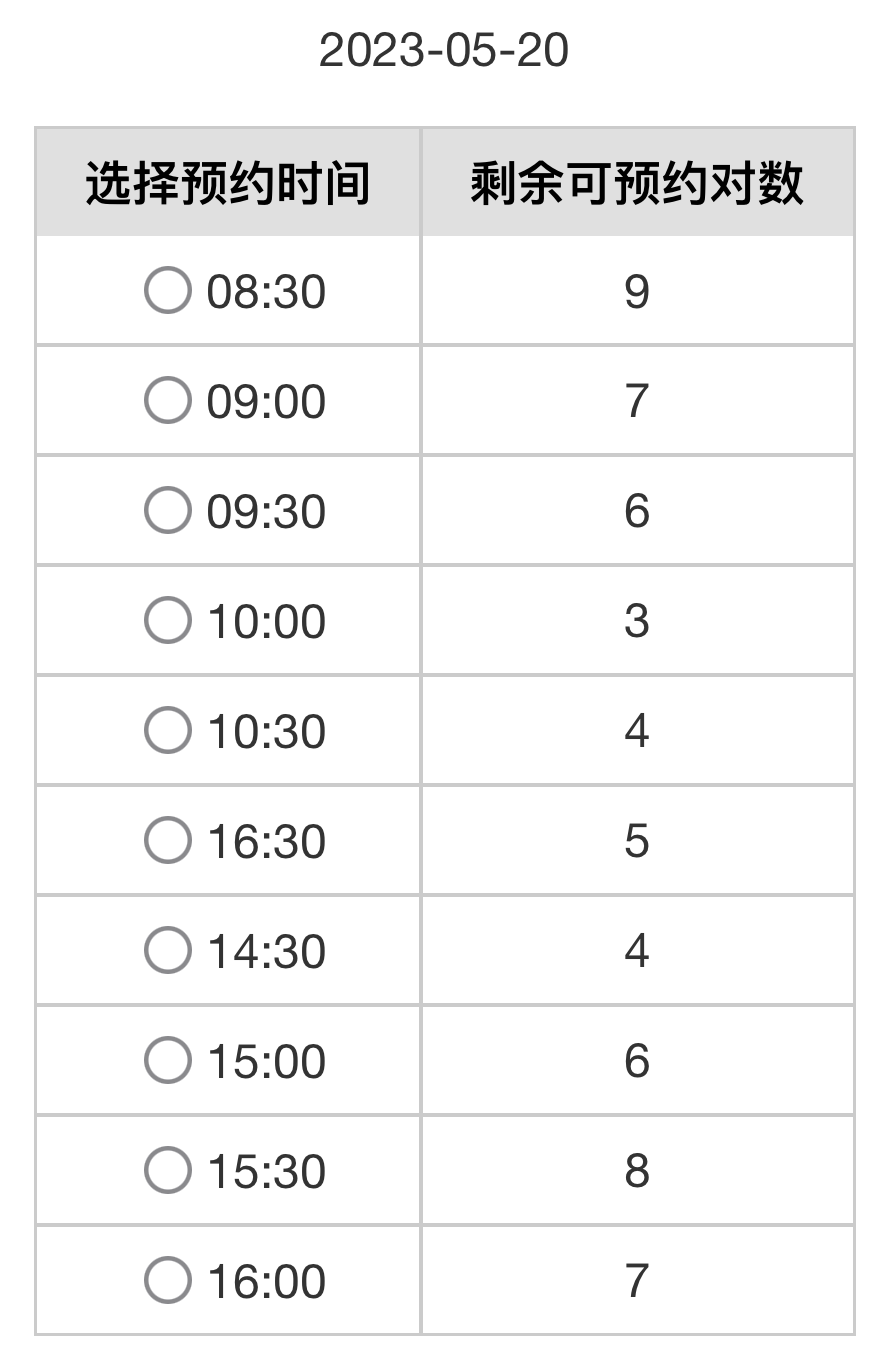Click the 2023-05-20 date heading

tap(444, 50)
